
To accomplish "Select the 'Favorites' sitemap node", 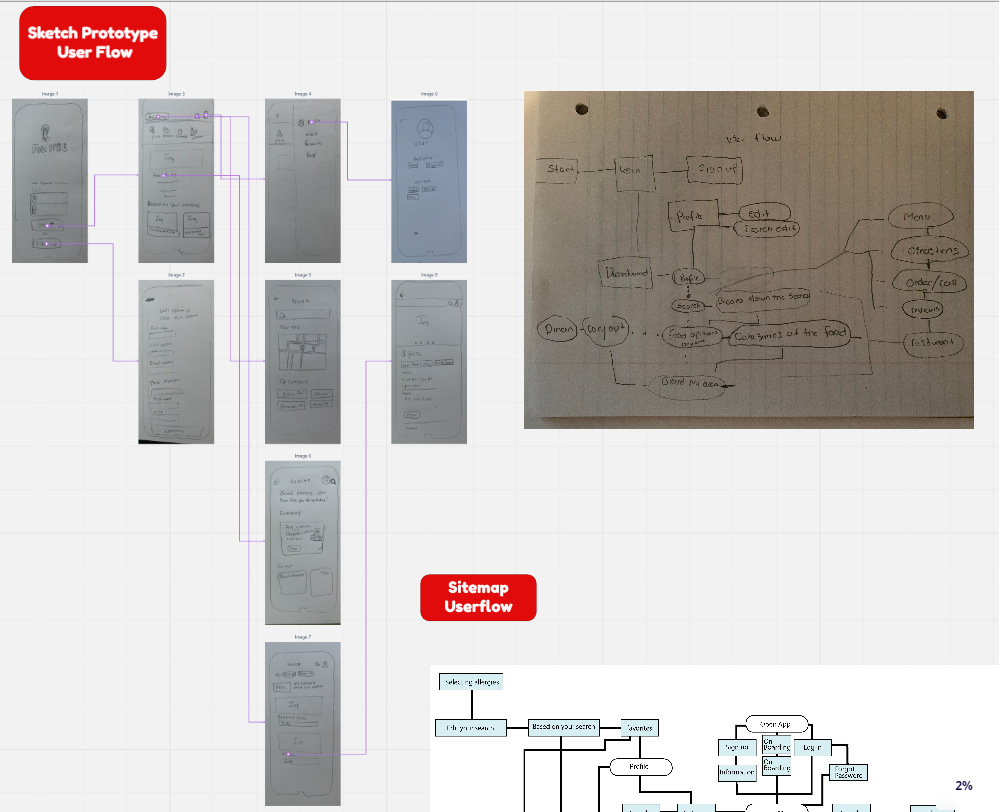I will click(x=640, y=728).
